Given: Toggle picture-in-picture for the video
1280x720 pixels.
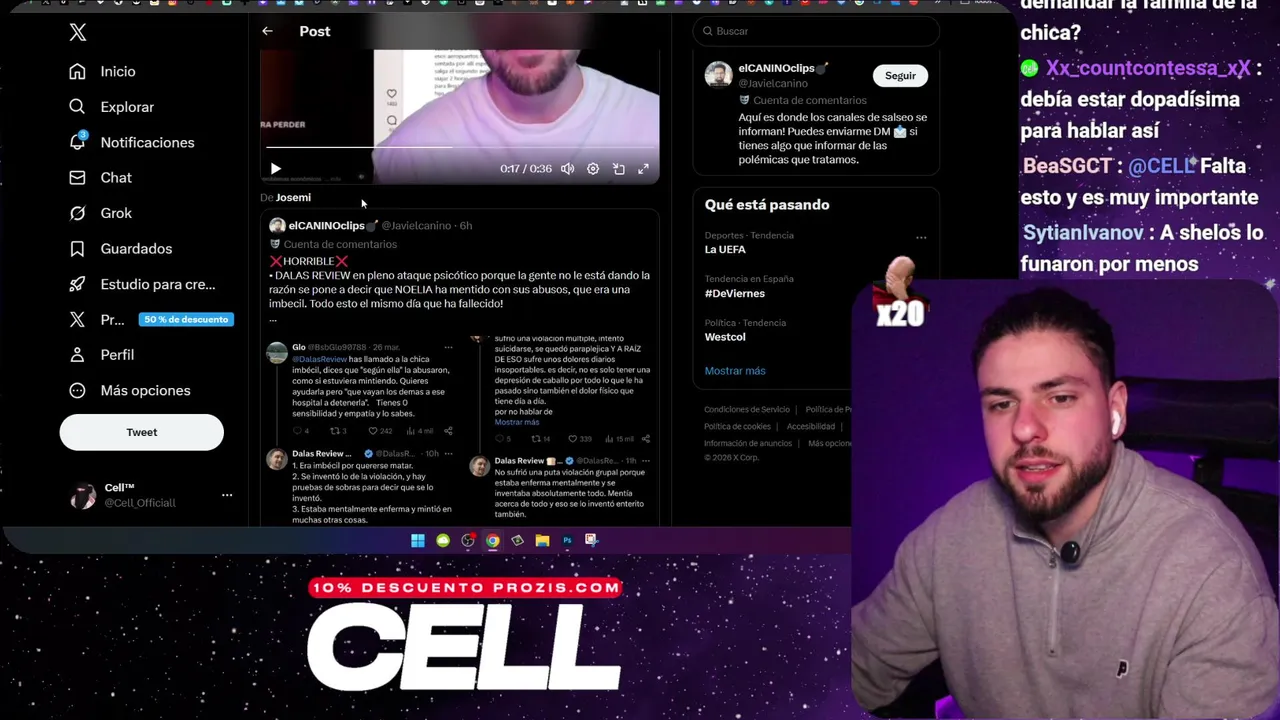Looking at the screenshot, I should point(619,169).
